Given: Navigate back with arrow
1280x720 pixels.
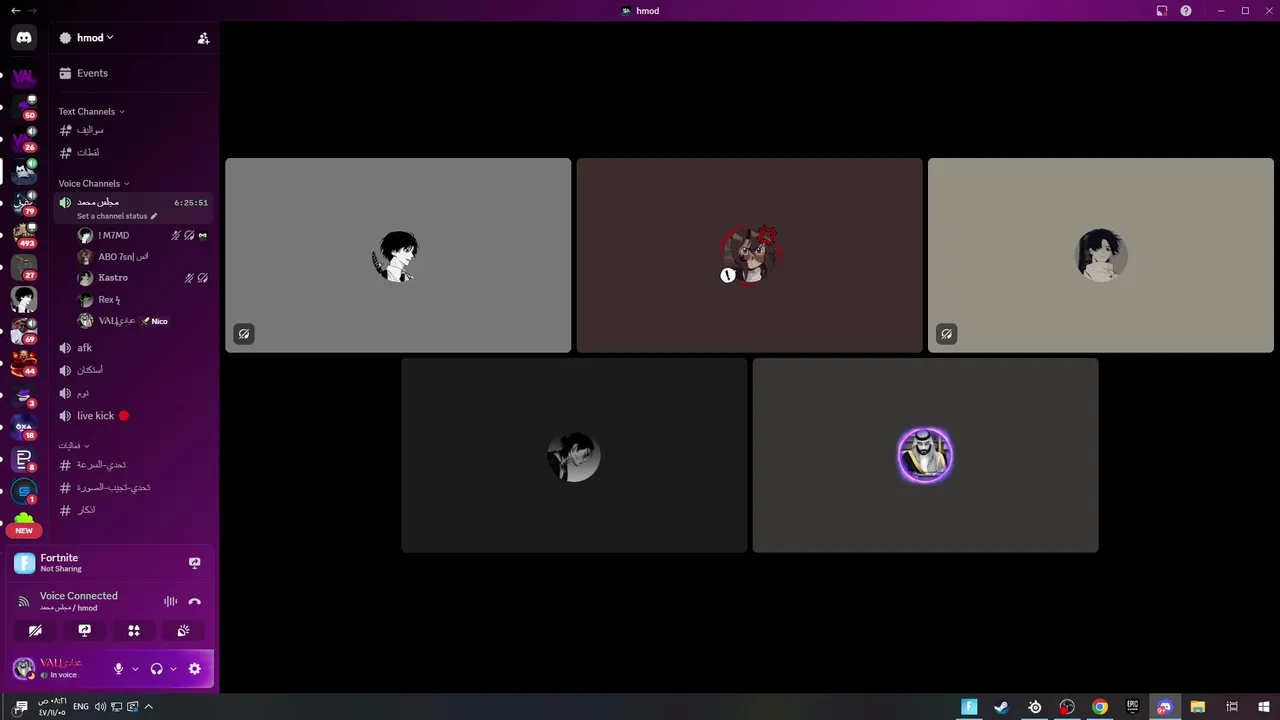Looking at the screenshot, I should point(15,10).
